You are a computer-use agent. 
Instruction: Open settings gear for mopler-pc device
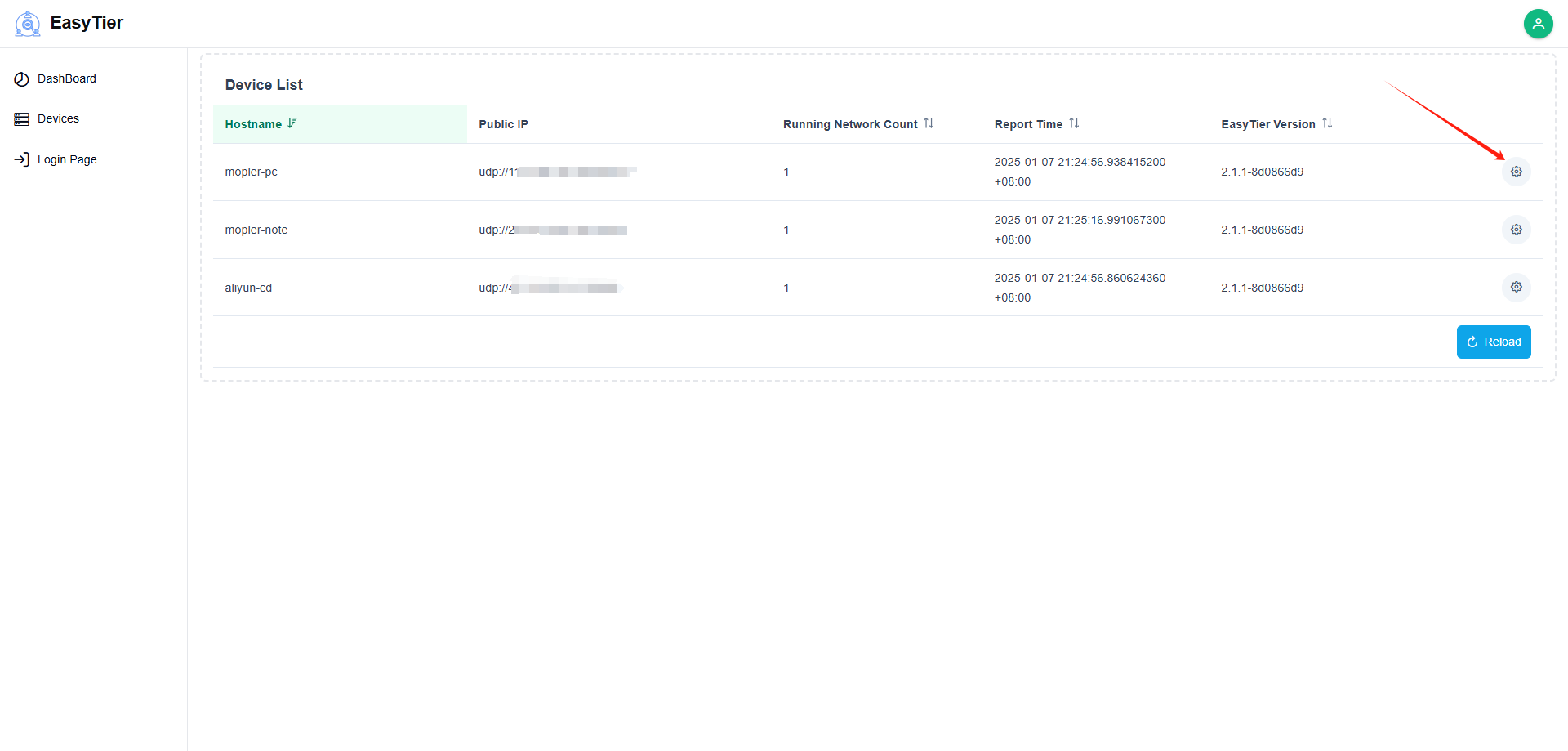tap(1516, 172)
